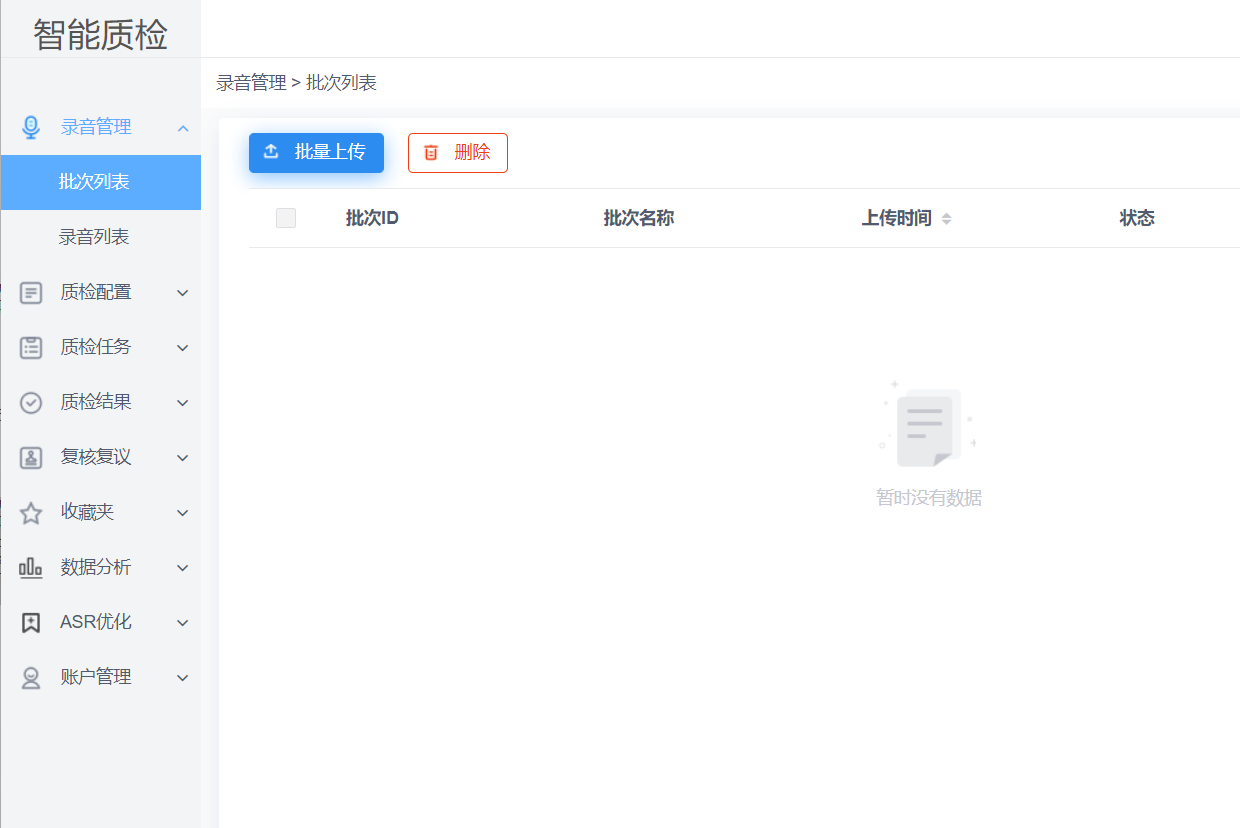This screenshot has width=1240, height=828.
Task: Expand the 质检任务 submenu arrow
Action: coord(183,348)
